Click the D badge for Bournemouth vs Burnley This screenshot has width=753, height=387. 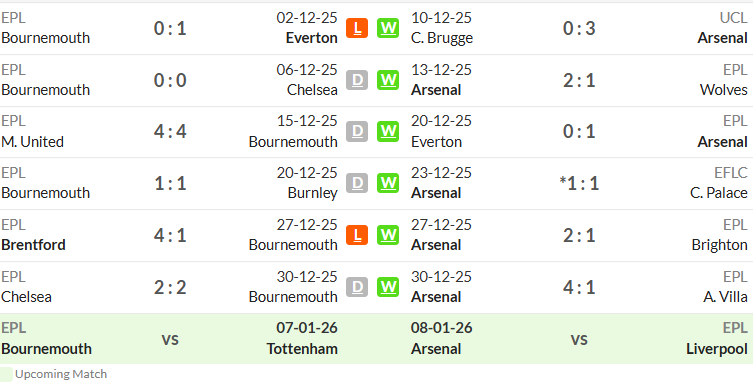[357, 183]
